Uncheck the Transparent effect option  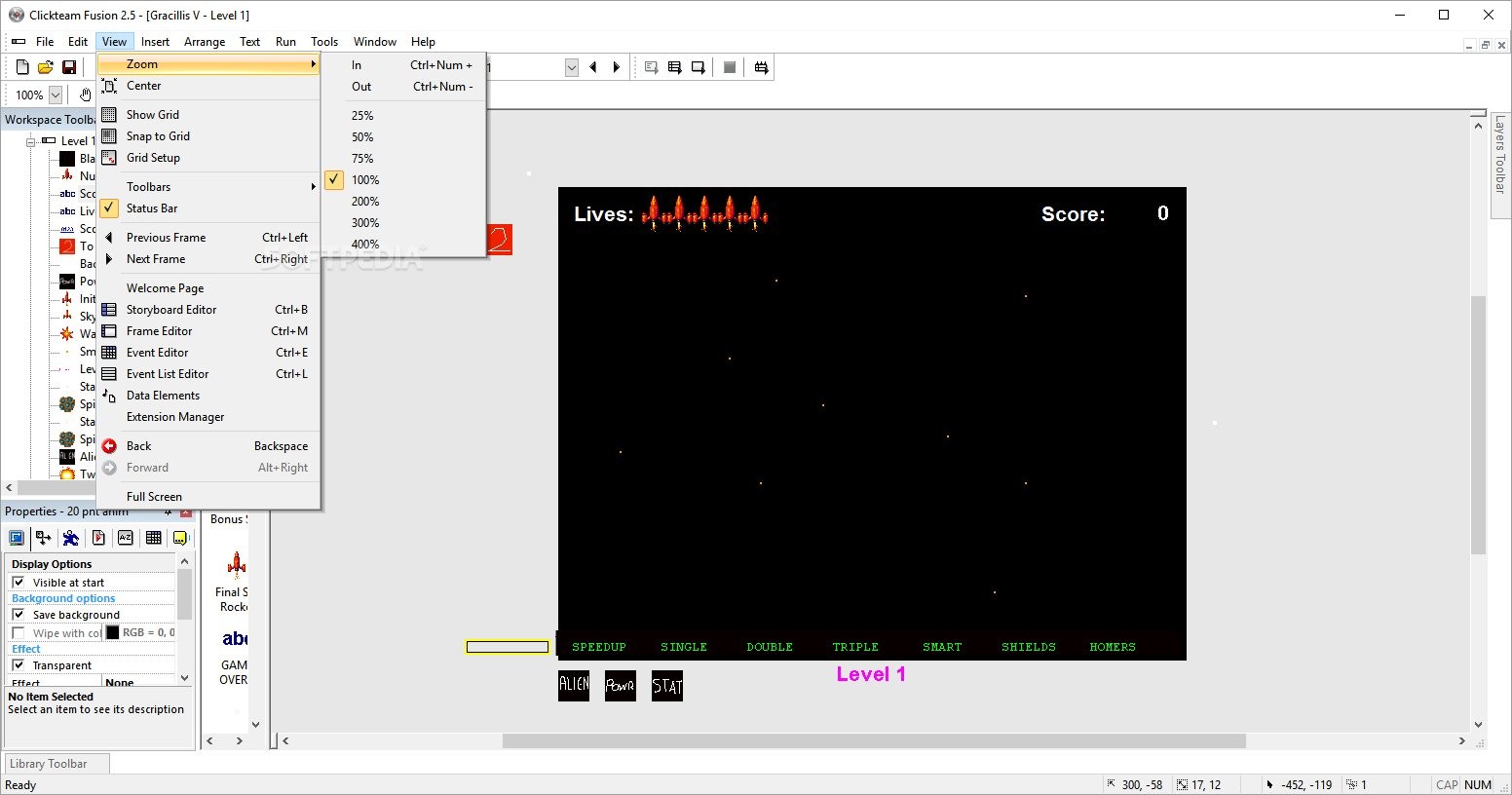[19, 664]
